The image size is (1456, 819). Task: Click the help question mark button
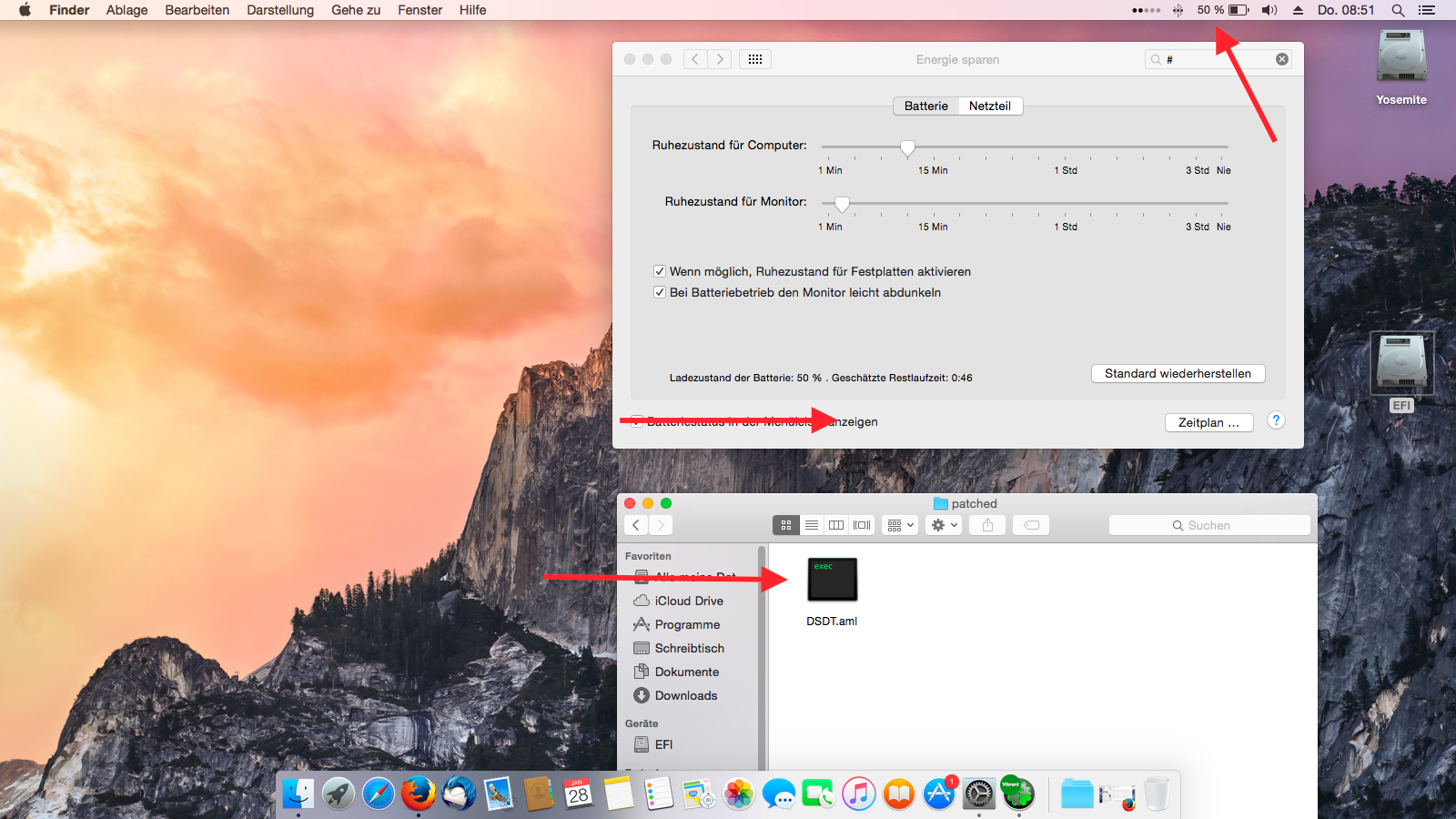click(x=1276, y=420)
